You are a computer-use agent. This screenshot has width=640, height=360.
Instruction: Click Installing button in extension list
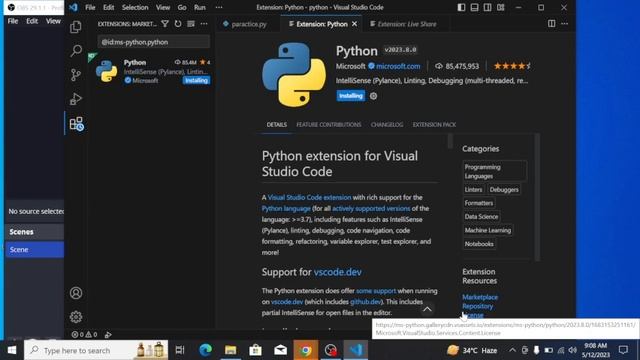click(x=196, y=80)
